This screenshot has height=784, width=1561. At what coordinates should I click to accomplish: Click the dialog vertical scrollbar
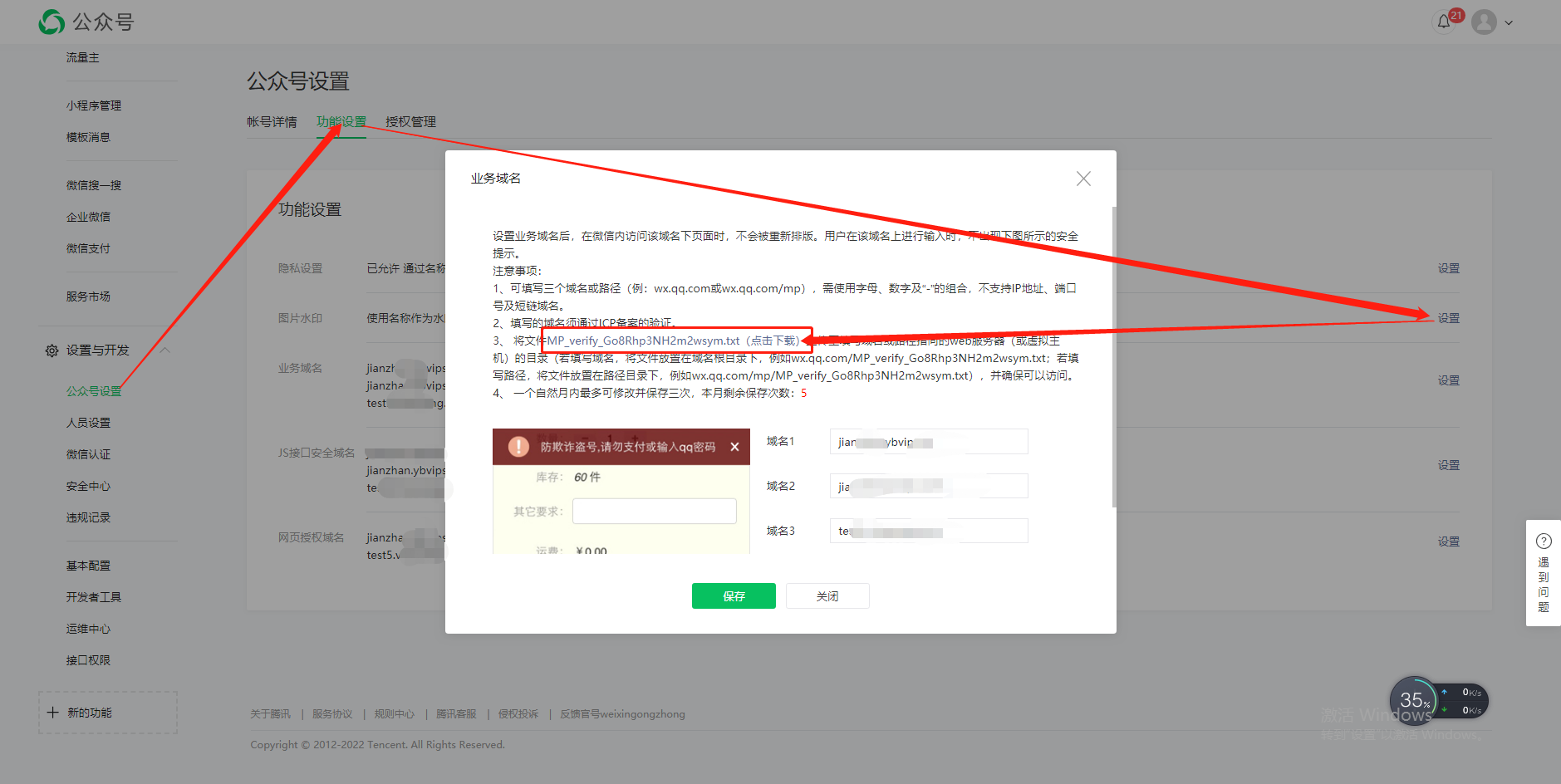tap(1114, 357)
